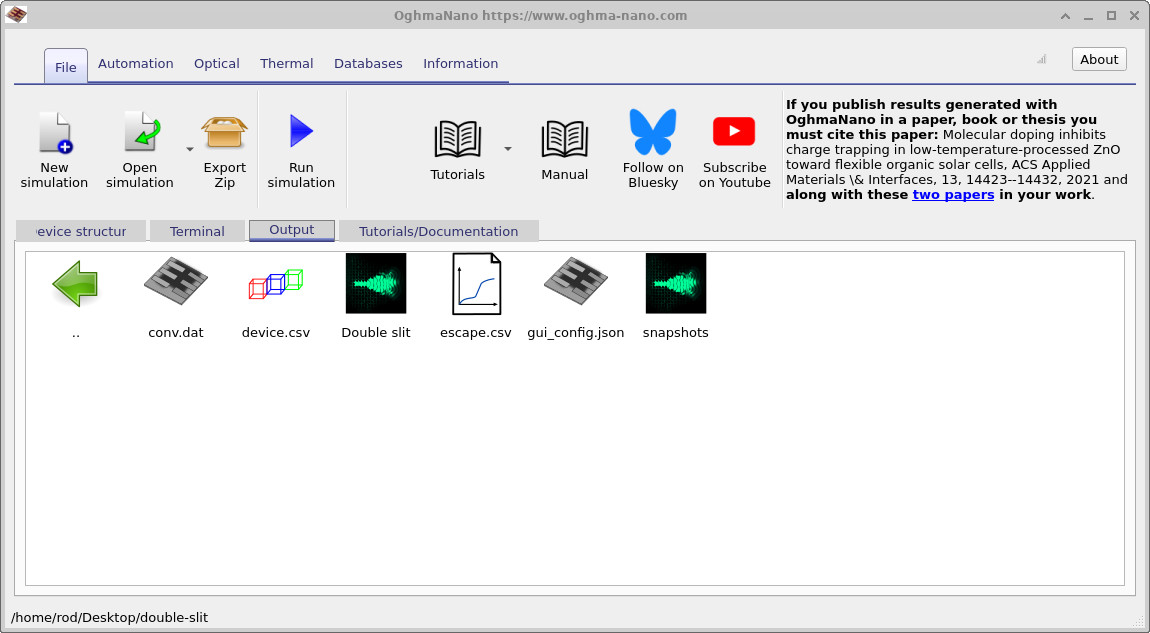Screen dimensions: 1150x633
Task: Select the device.csv file icon
Action: [276, 283]
